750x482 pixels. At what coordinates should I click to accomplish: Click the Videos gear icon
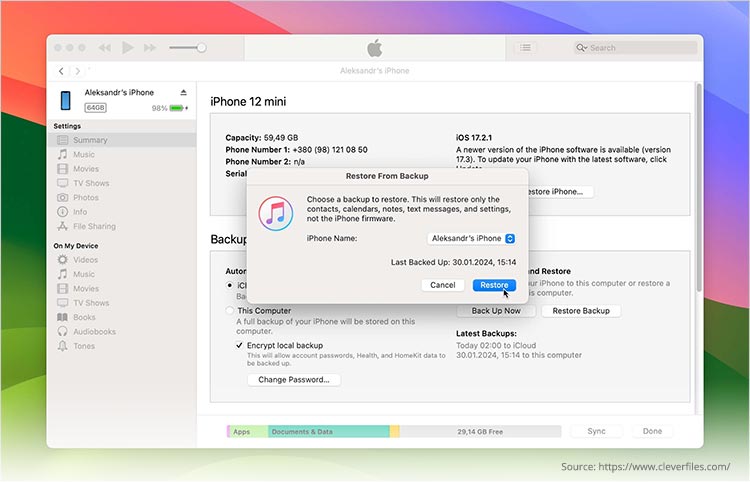click(63, 260)
